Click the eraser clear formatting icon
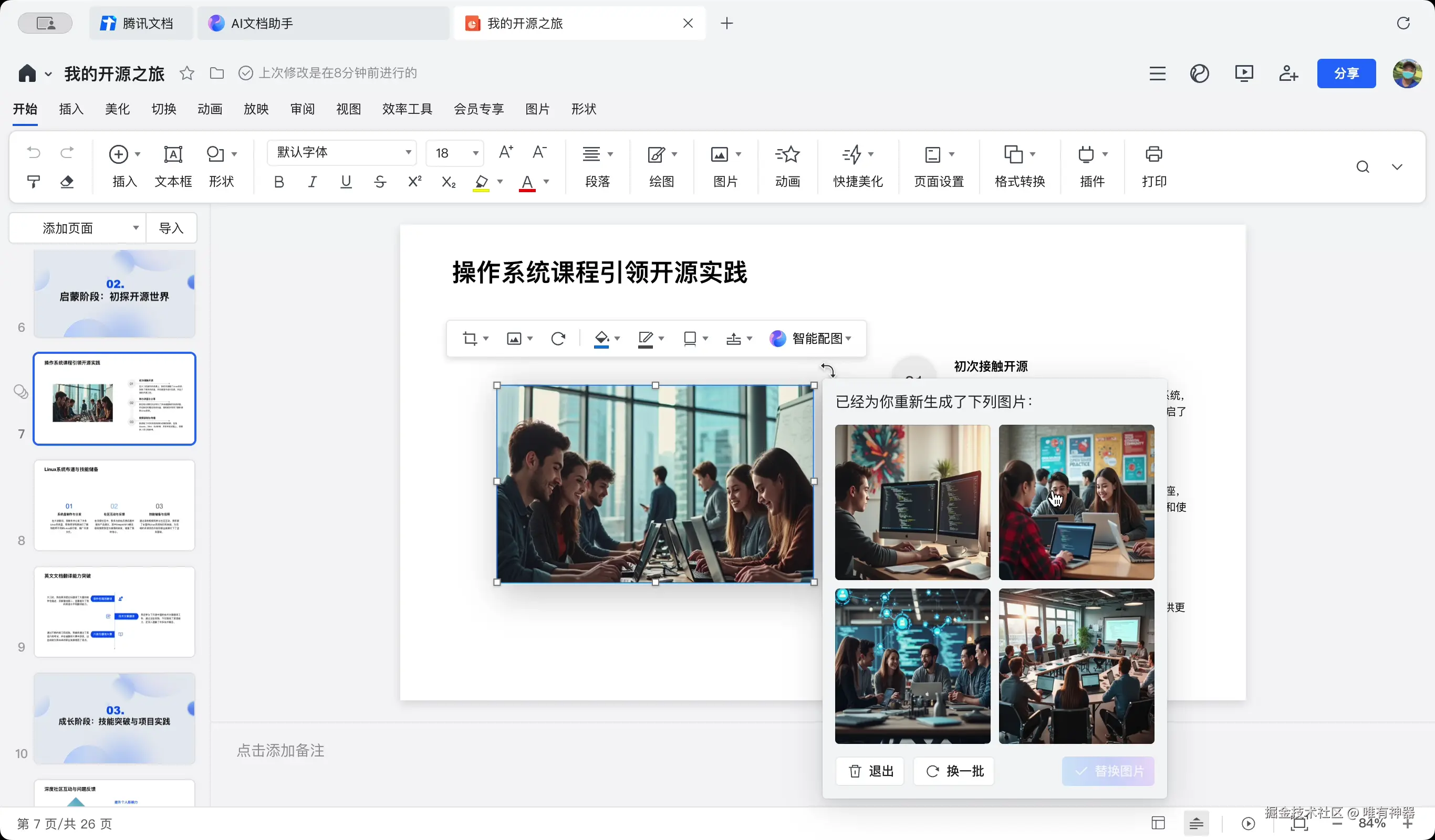This screenshot has width=1435, height=840. click(x=67, y=182)
